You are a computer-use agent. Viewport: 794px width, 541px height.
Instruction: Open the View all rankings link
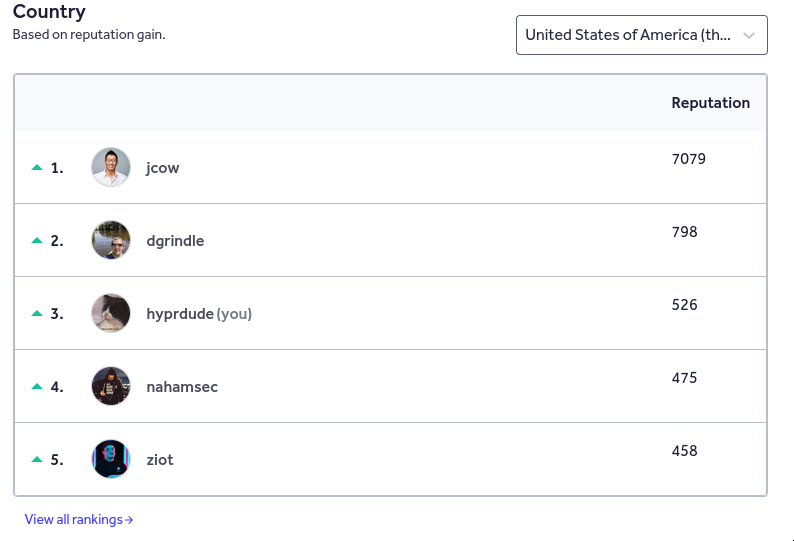(79, 520)
